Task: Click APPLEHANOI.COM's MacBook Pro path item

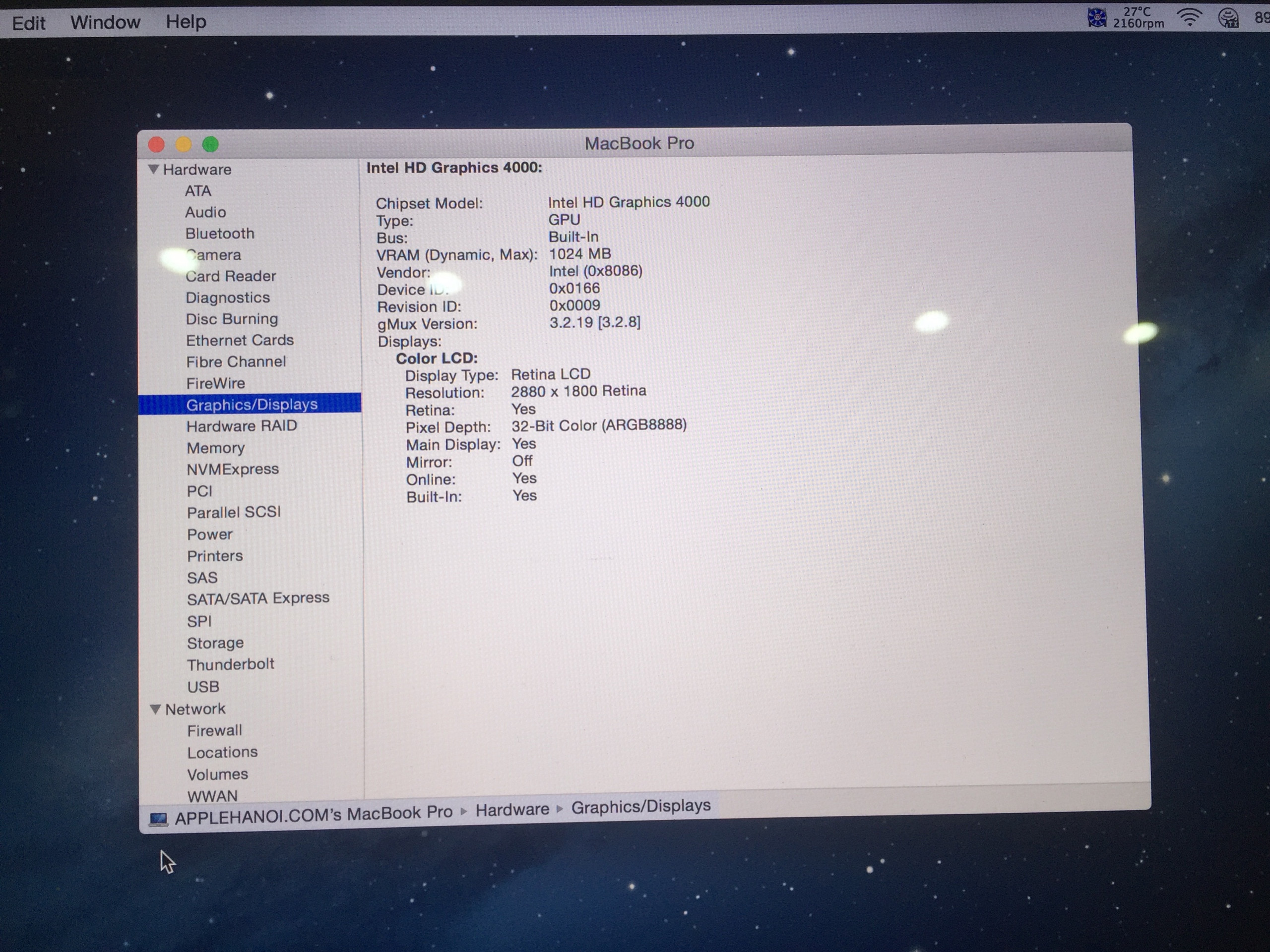Action: (x=314, y=814)
